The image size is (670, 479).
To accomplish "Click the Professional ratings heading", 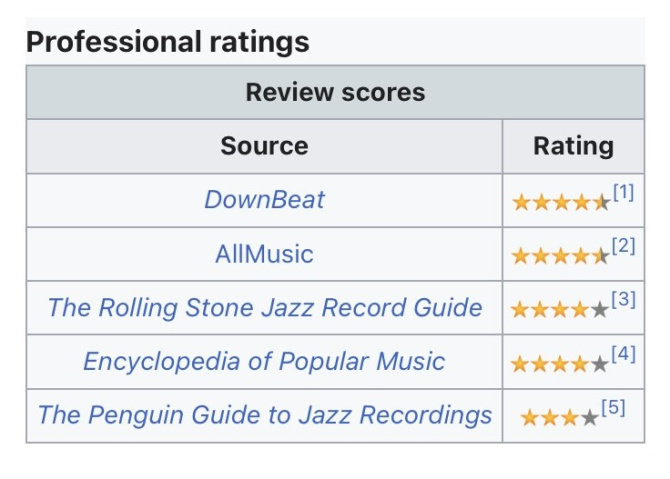I will [168, 42].
